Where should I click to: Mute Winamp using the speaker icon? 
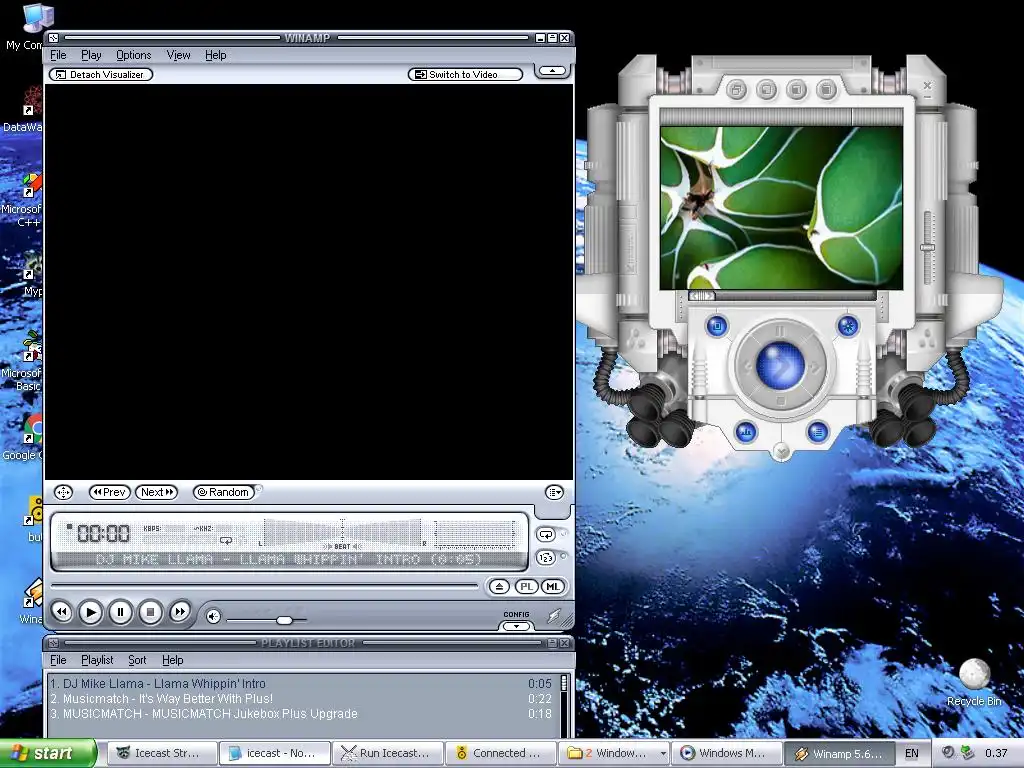point(213,616)
